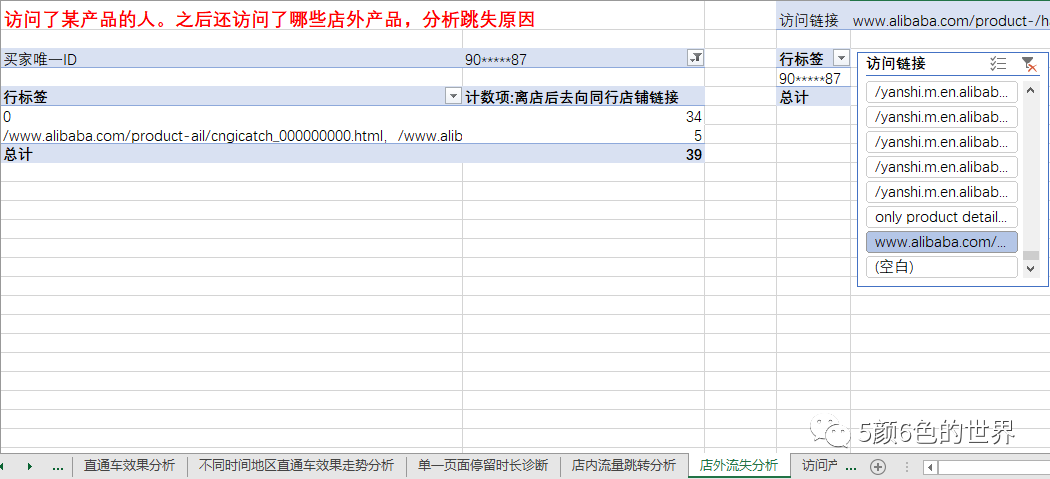Open the 行标签 dropdown beside 计数项 header
Screen dimensions: 1050x479
point(453,96)
